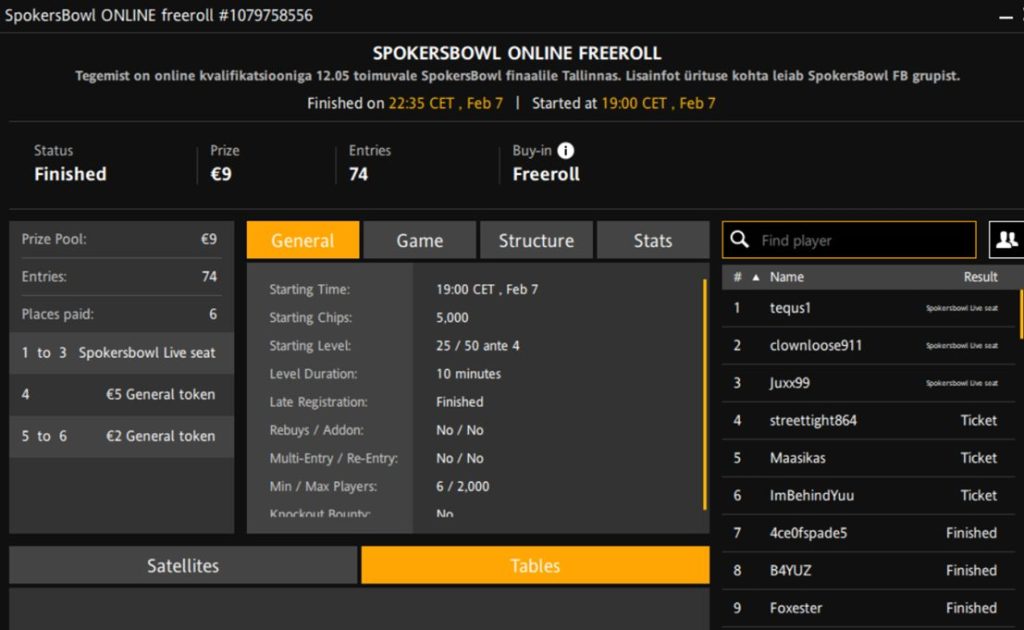Click the players group icon button
The height and width of the screenshot is (630, 1024).
1005,240
